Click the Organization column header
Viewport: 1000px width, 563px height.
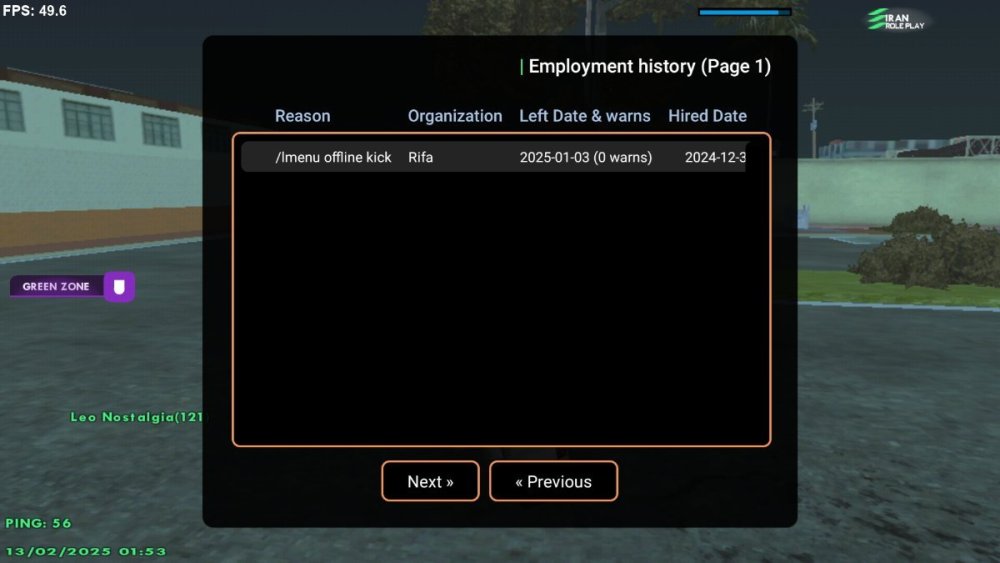(x=455, y=116)
